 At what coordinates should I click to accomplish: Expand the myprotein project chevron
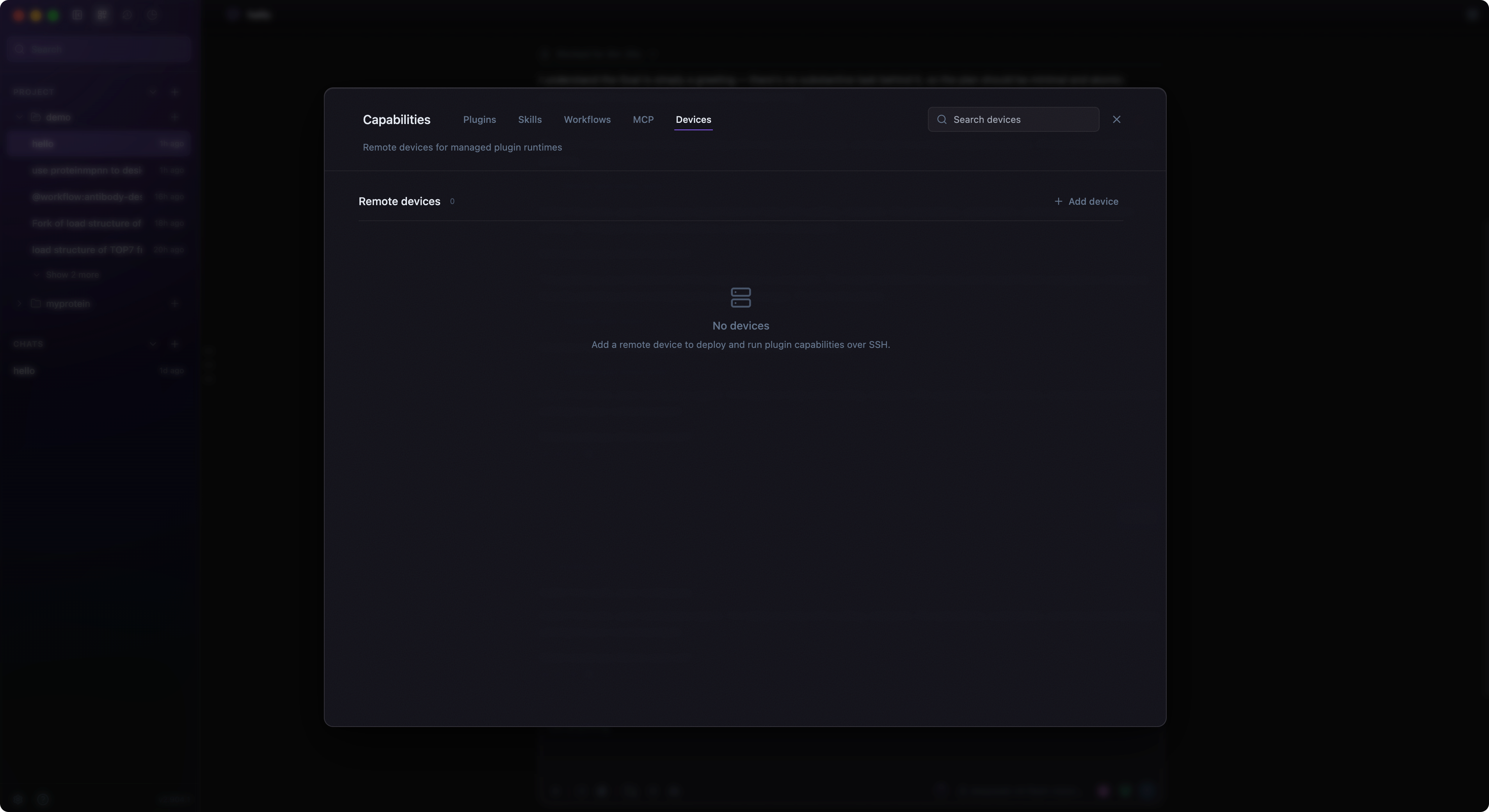(19, 304)
